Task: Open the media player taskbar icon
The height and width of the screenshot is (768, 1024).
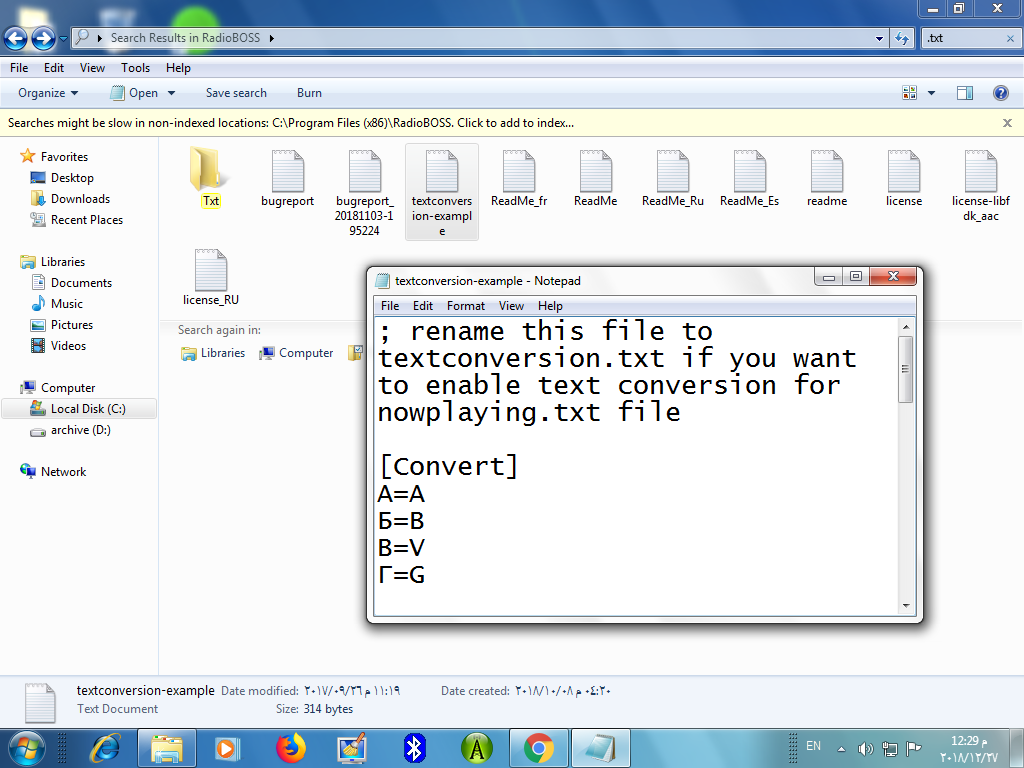Action: point(228,748)
